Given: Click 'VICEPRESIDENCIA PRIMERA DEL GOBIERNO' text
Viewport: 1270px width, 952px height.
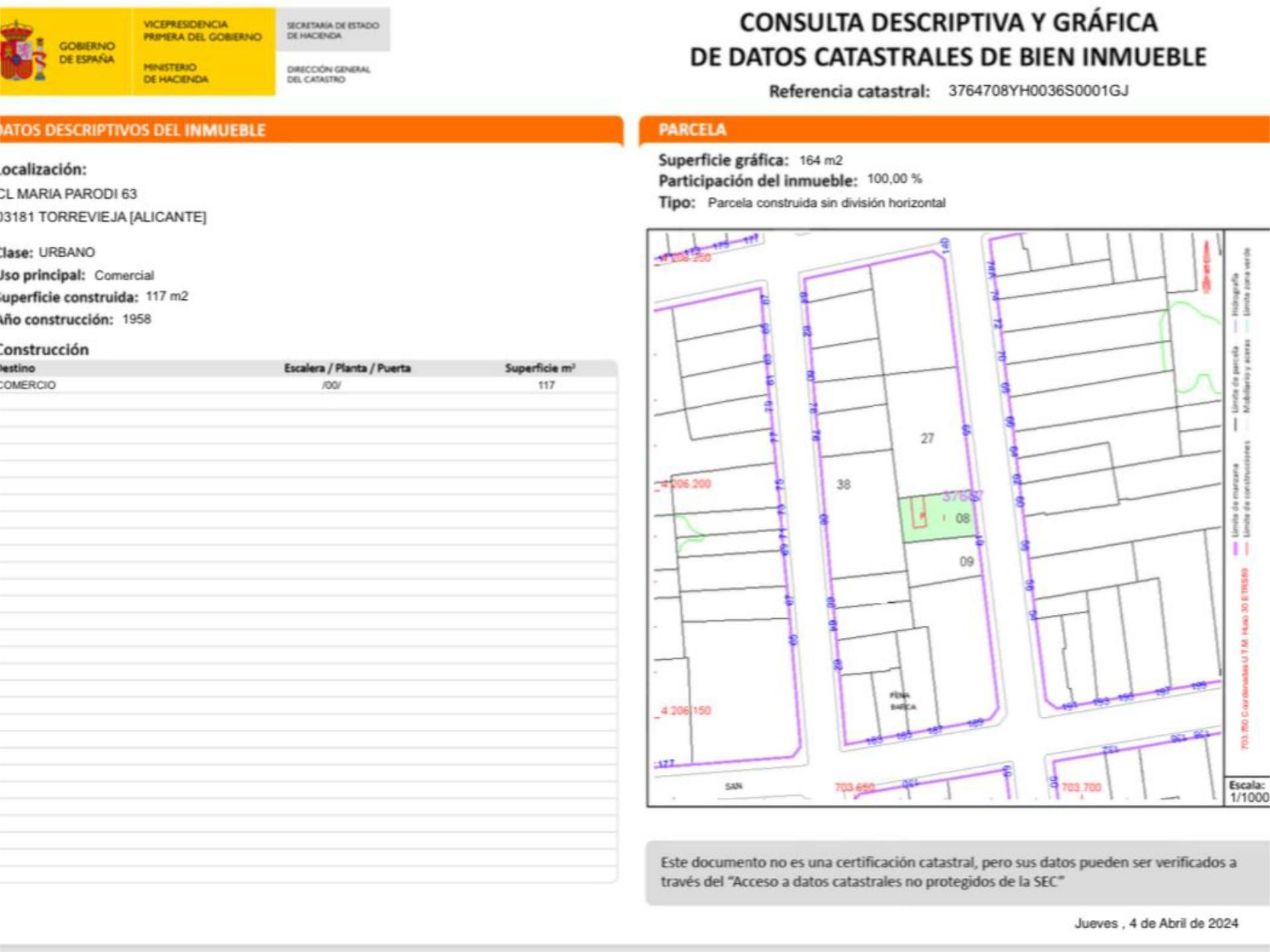Looking at the screenshot, I should pyautogui.click(x=202, y=30).
